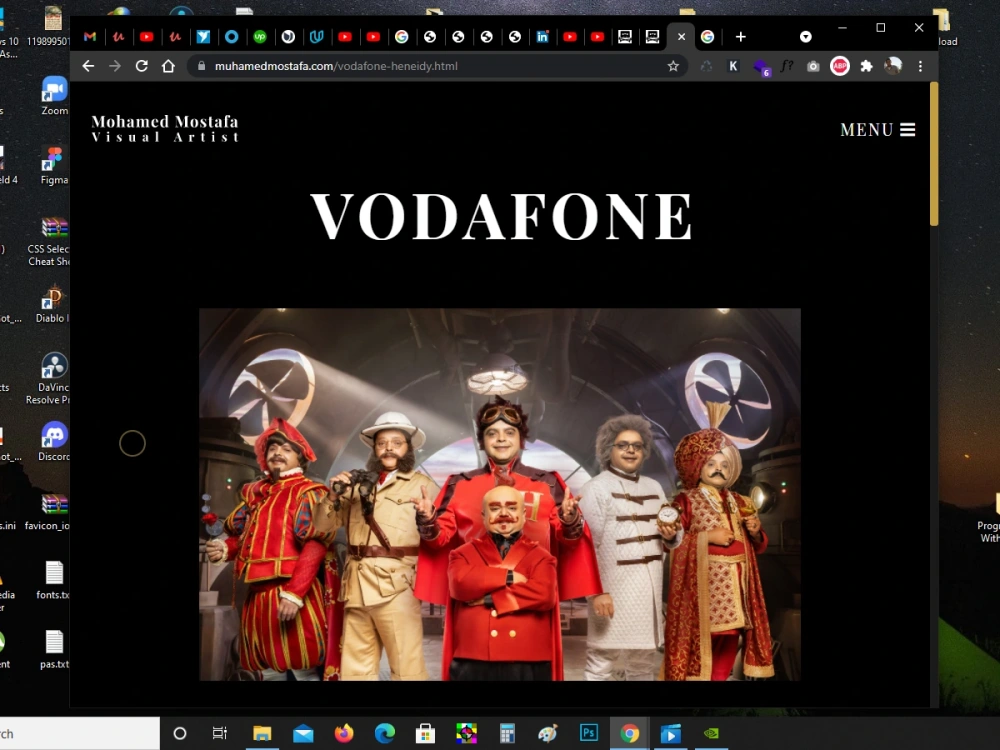Switch to the last Google tab on the right
1000x750 pixels.
point(707,37)
